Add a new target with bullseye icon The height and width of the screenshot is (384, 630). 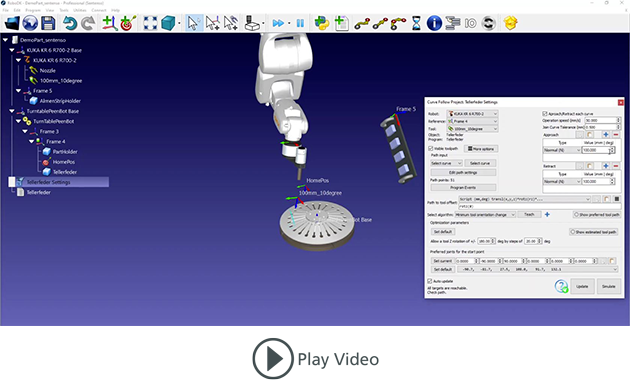(128, 23)
